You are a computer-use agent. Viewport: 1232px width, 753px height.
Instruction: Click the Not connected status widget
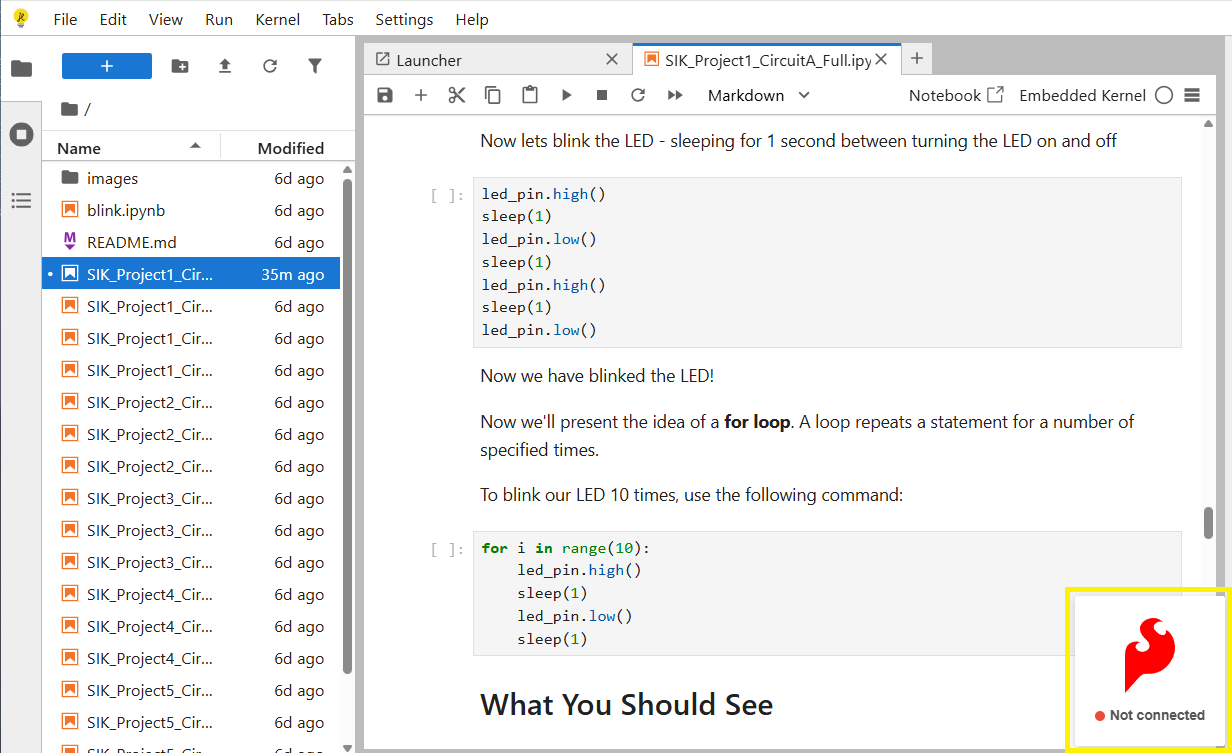click(x=1148, y=670)
